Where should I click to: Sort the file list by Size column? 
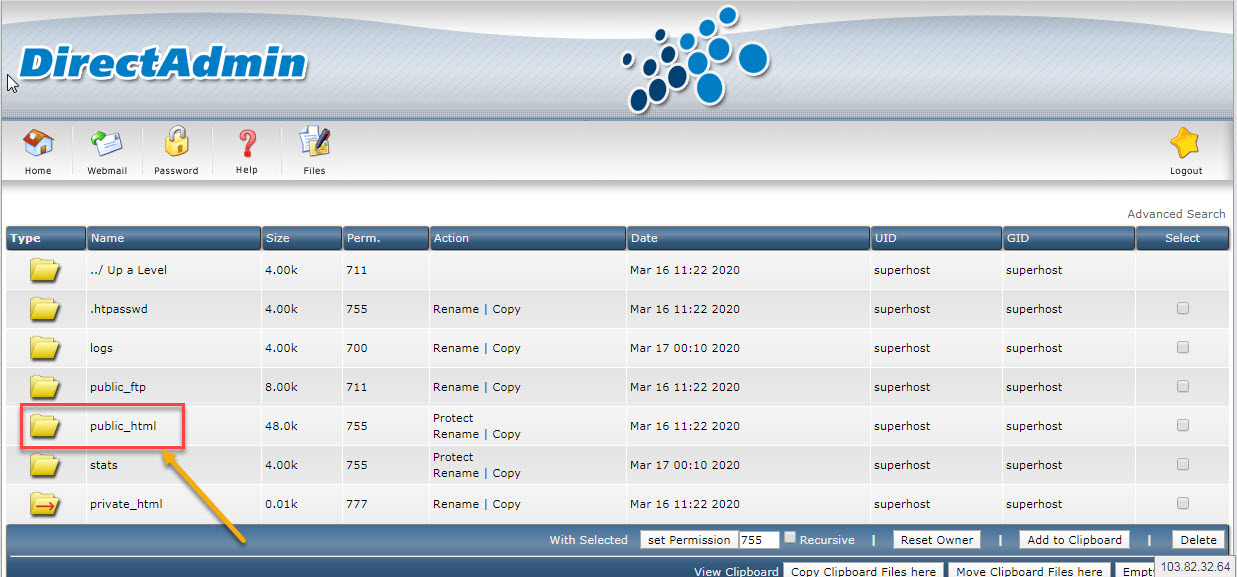pos(277,238)
